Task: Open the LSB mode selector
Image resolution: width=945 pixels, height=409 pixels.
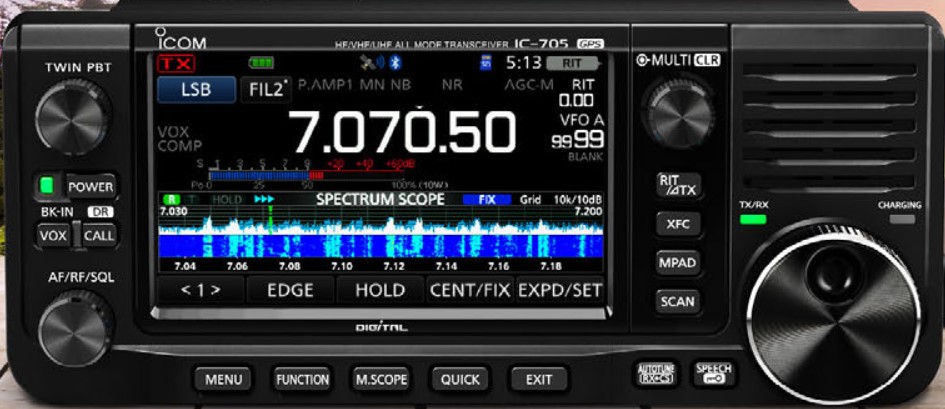Action: (196, 90)
